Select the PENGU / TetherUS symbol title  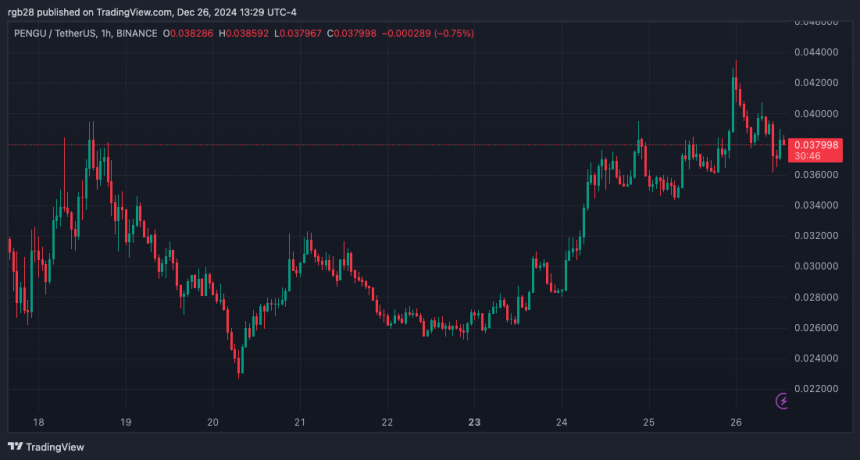point(55,33)
